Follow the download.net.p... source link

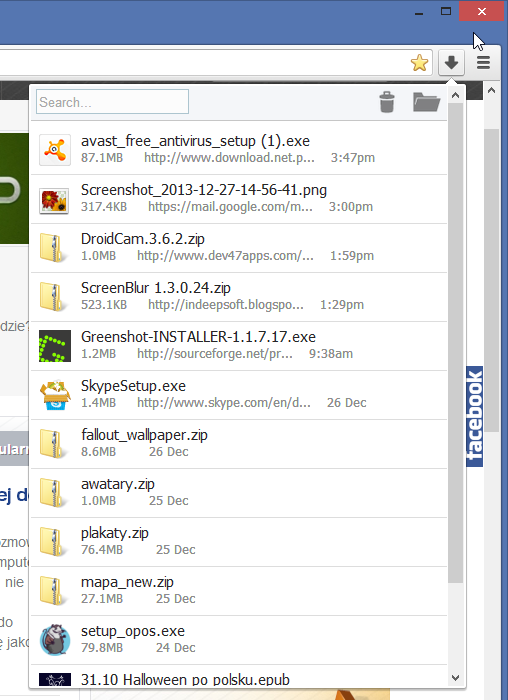[x=229, y=158]
